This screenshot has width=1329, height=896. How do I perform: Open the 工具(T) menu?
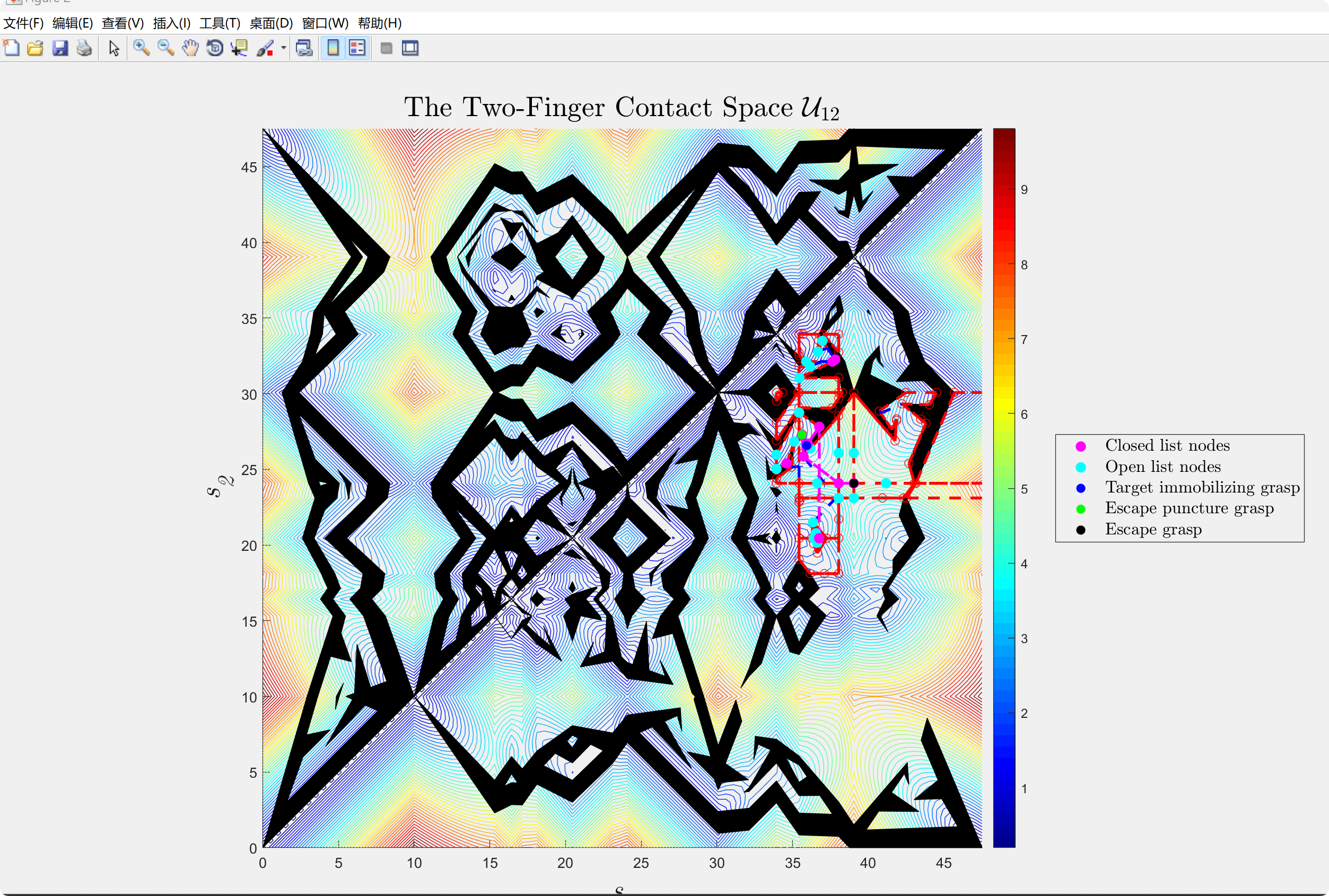(x=220, y=23)
